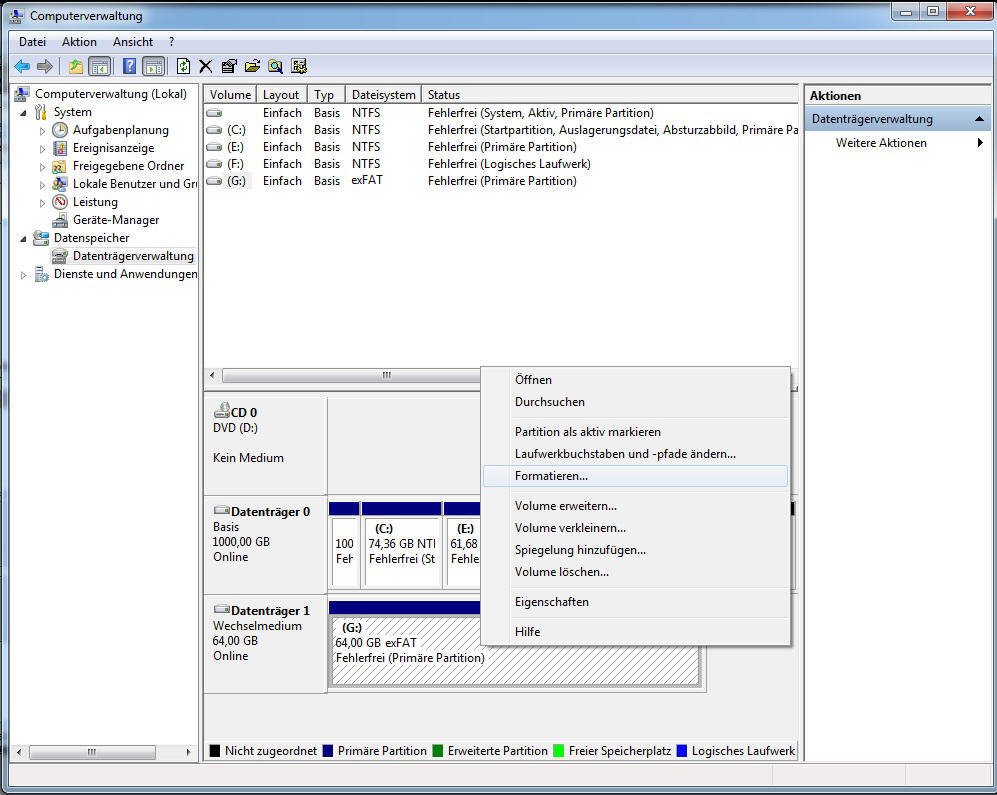This screenshot has width=997, height=795.
Task: Click the black X delete toolbar icon
Action: (x=206, y=67)
